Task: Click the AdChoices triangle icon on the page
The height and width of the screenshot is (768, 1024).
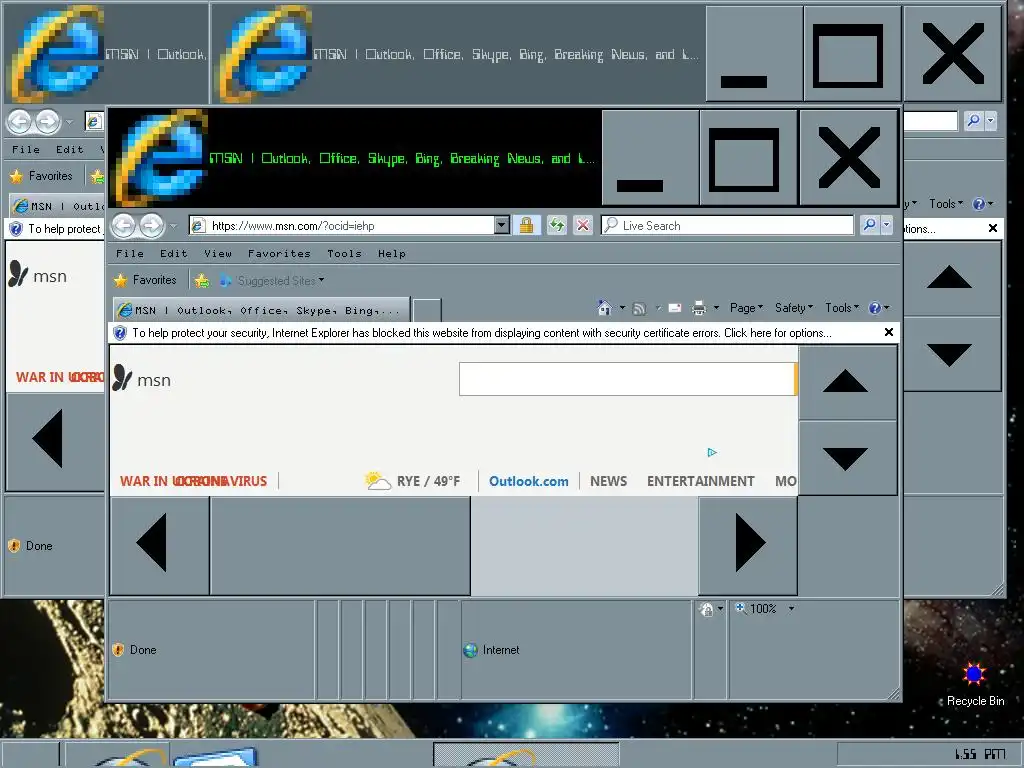Action: point(712,452)
